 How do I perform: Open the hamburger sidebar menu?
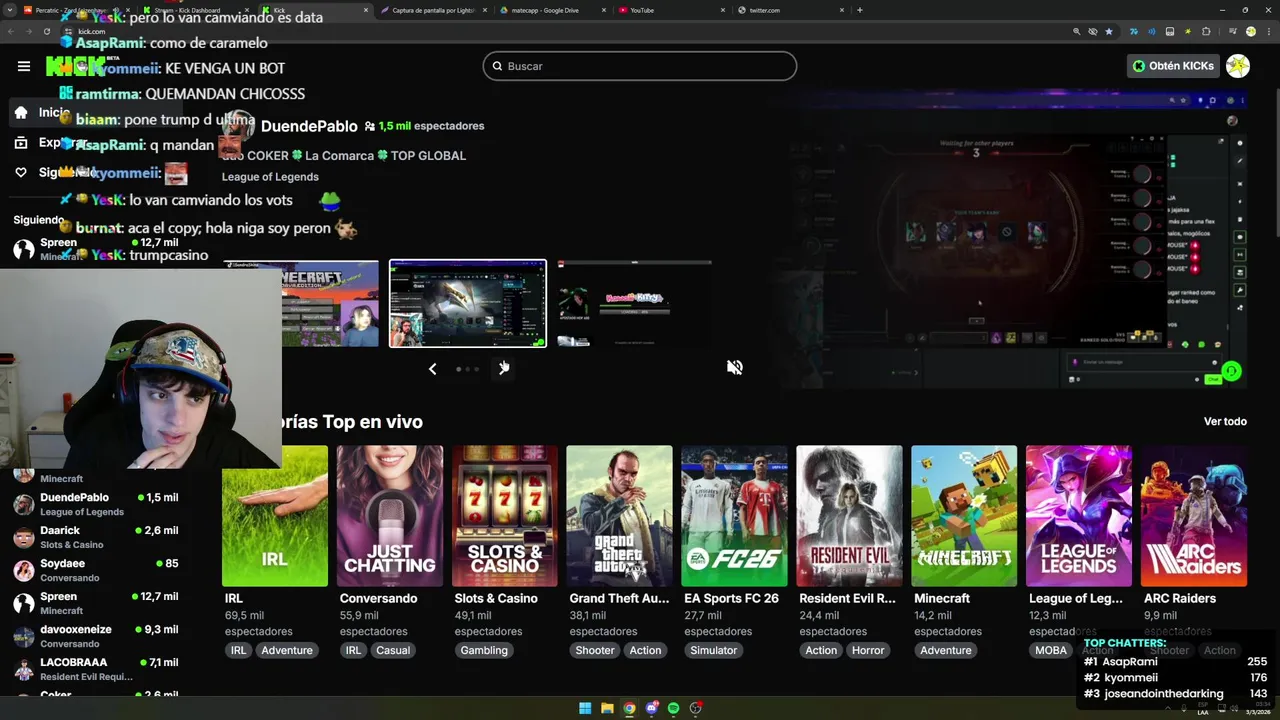tap(24, 66)
